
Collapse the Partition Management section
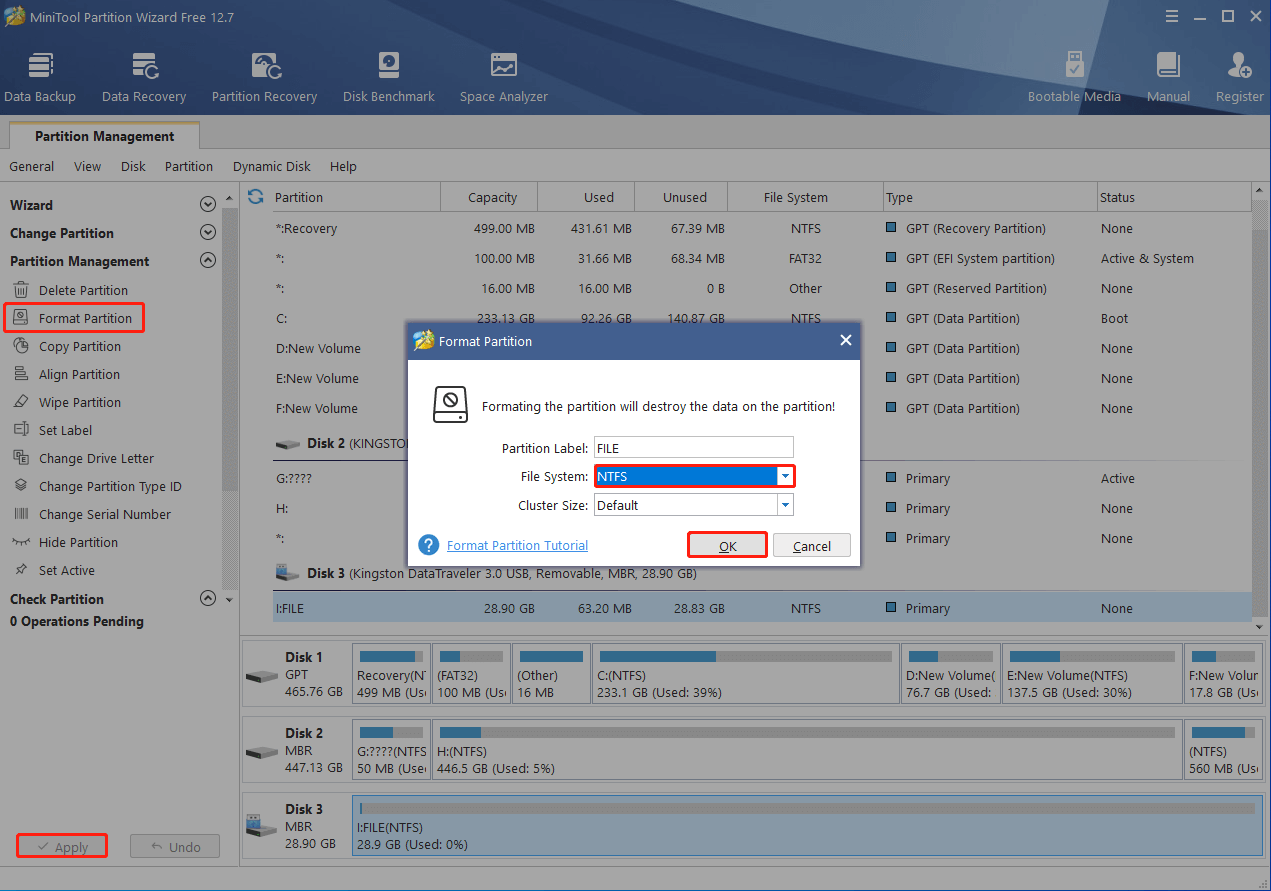tap(208, 261)
